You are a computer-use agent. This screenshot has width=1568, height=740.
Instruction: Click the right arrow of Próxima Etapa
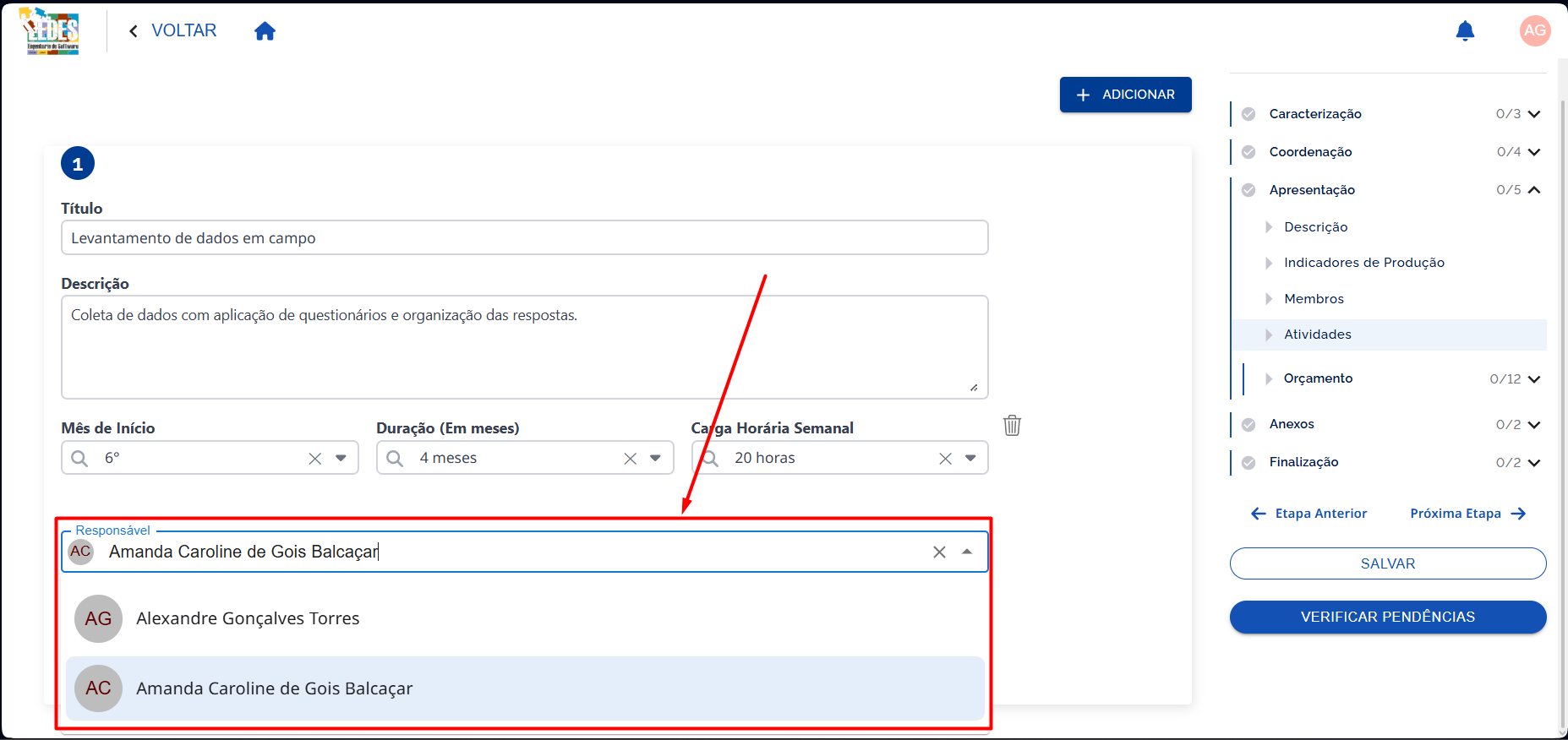click(1518, 514)
